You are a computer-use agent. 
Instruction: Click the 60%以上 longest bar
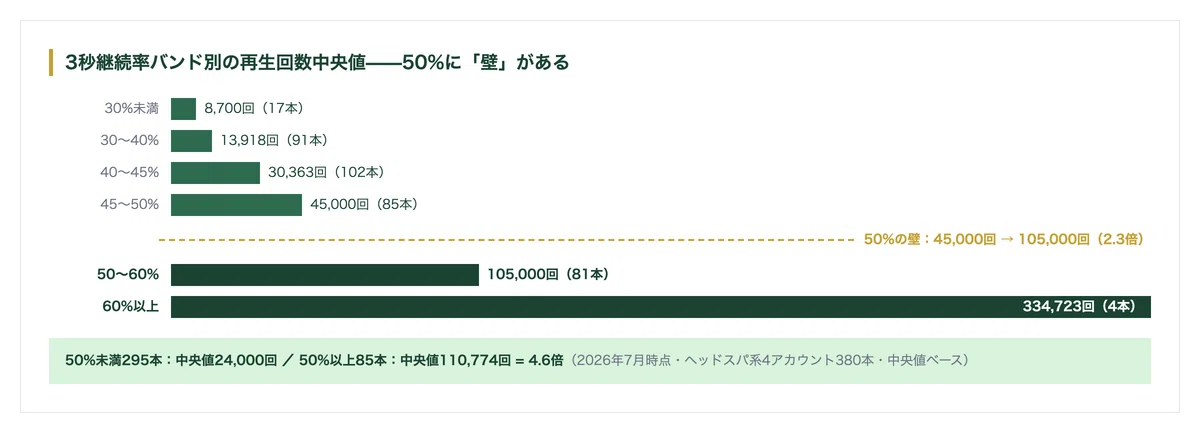[661, 307]
